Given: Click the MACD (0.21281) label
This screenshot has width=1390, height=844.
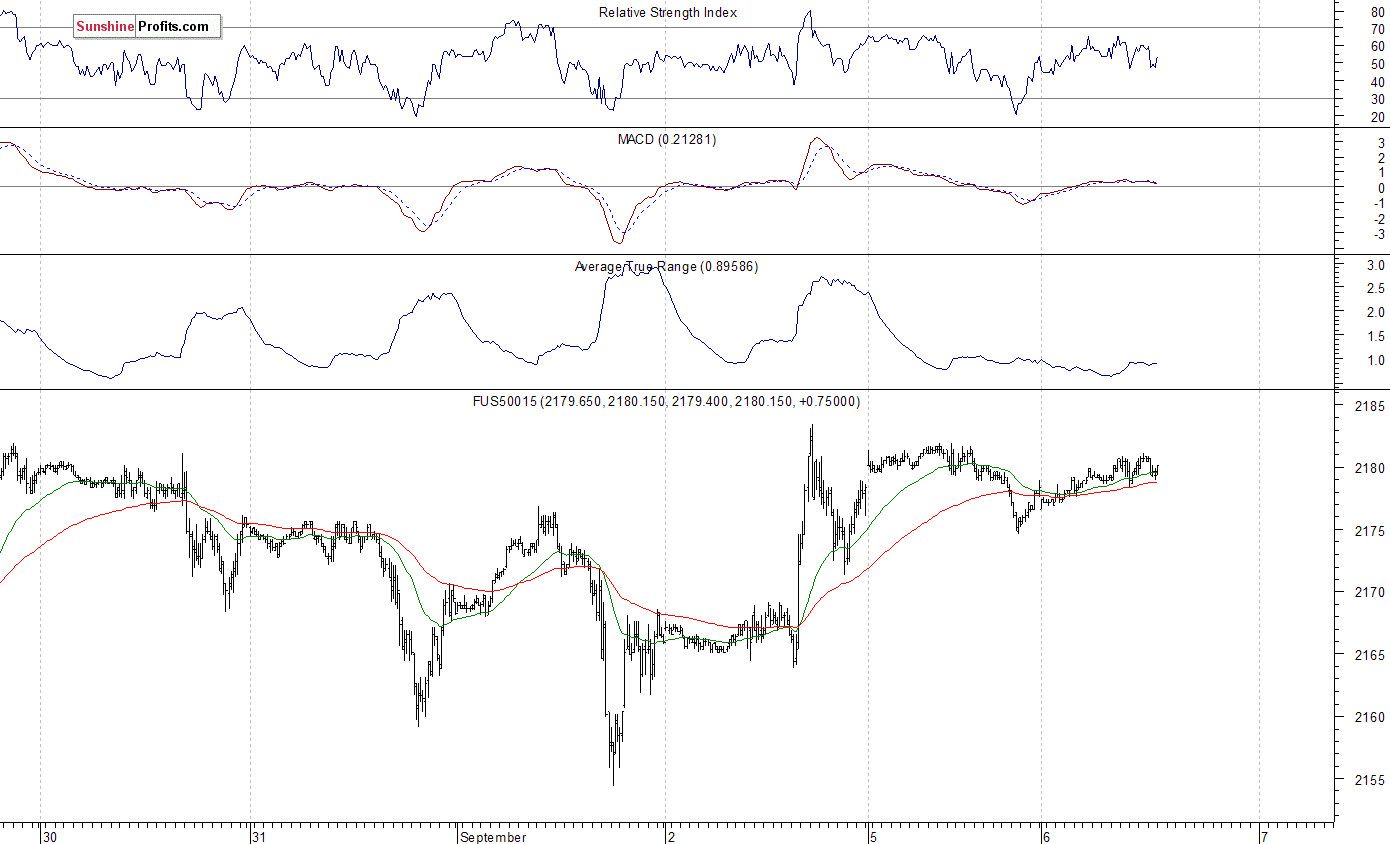Looking at the screenshot, I should coord(667,139).
